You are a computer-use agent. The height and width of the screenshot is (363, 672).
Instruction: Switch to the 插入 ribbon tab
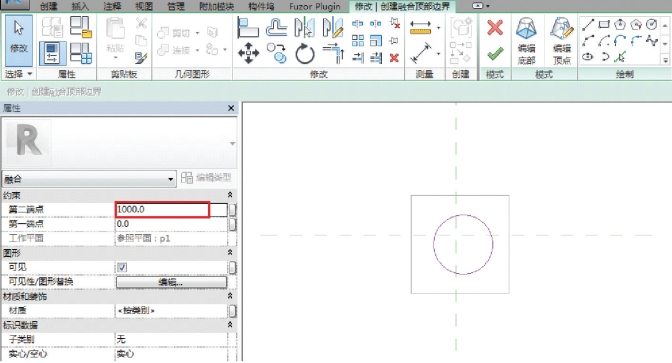coord(80,6)
